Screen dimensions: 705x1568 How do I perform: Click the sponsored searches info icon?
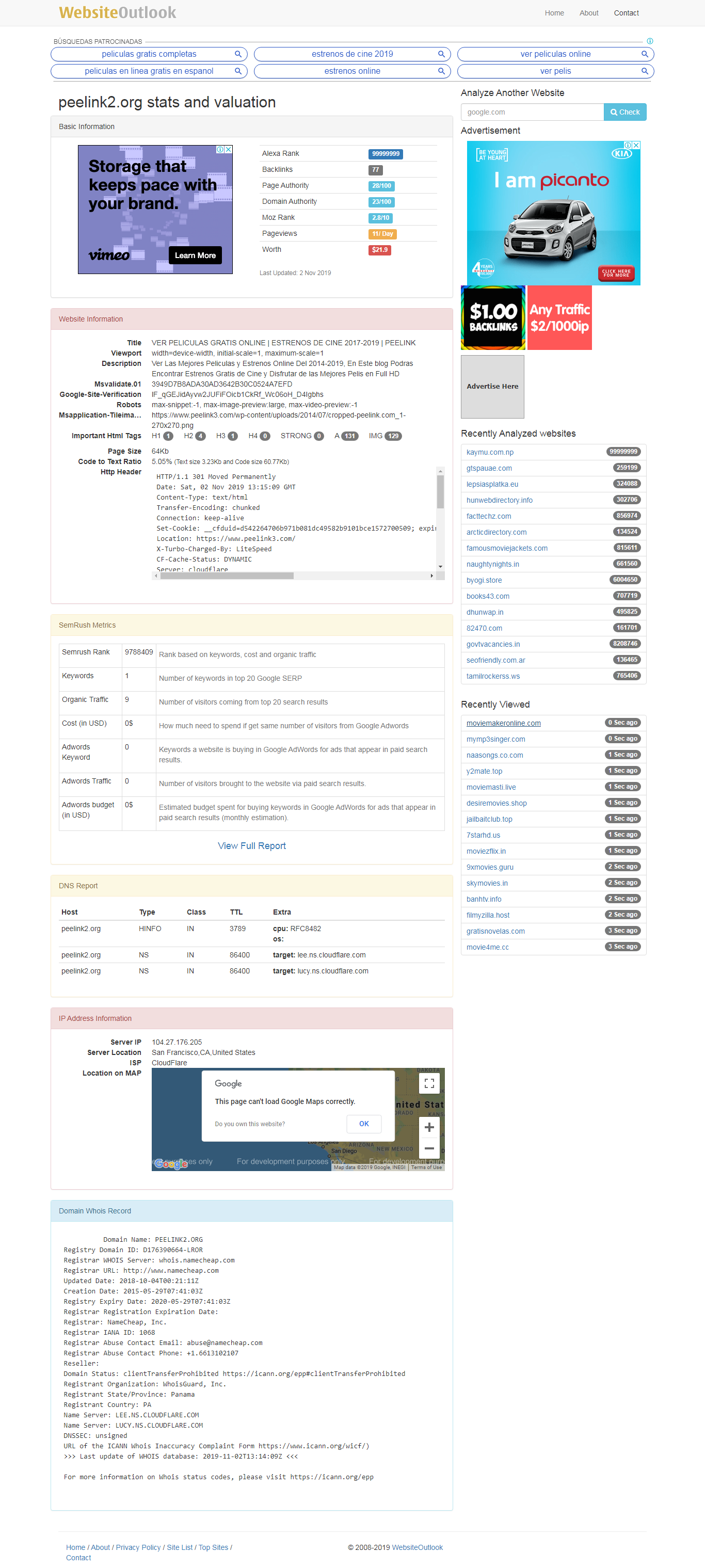pos(650,41)
